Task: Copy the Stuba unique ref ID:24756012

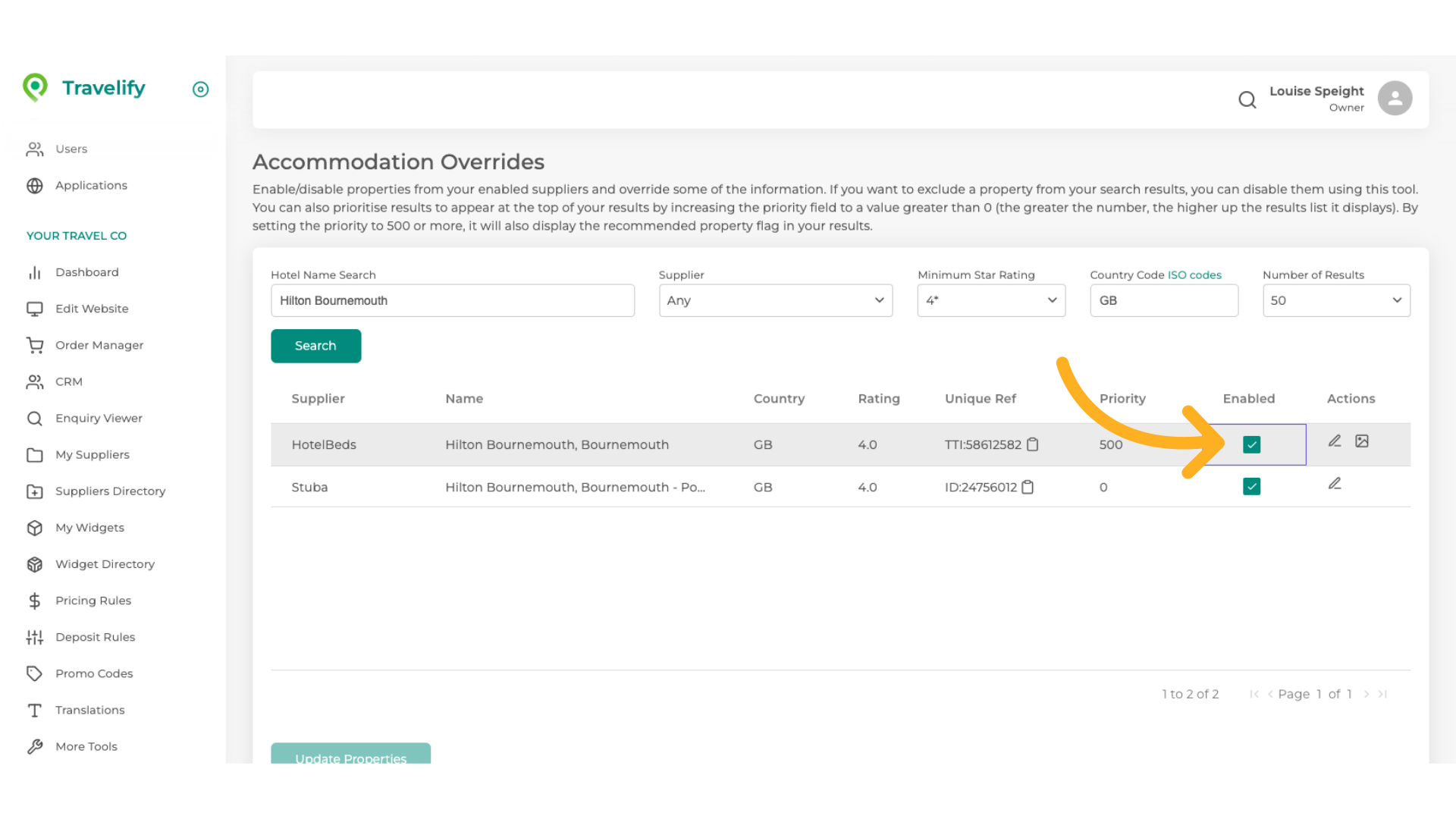Action: pos(1028,487)
